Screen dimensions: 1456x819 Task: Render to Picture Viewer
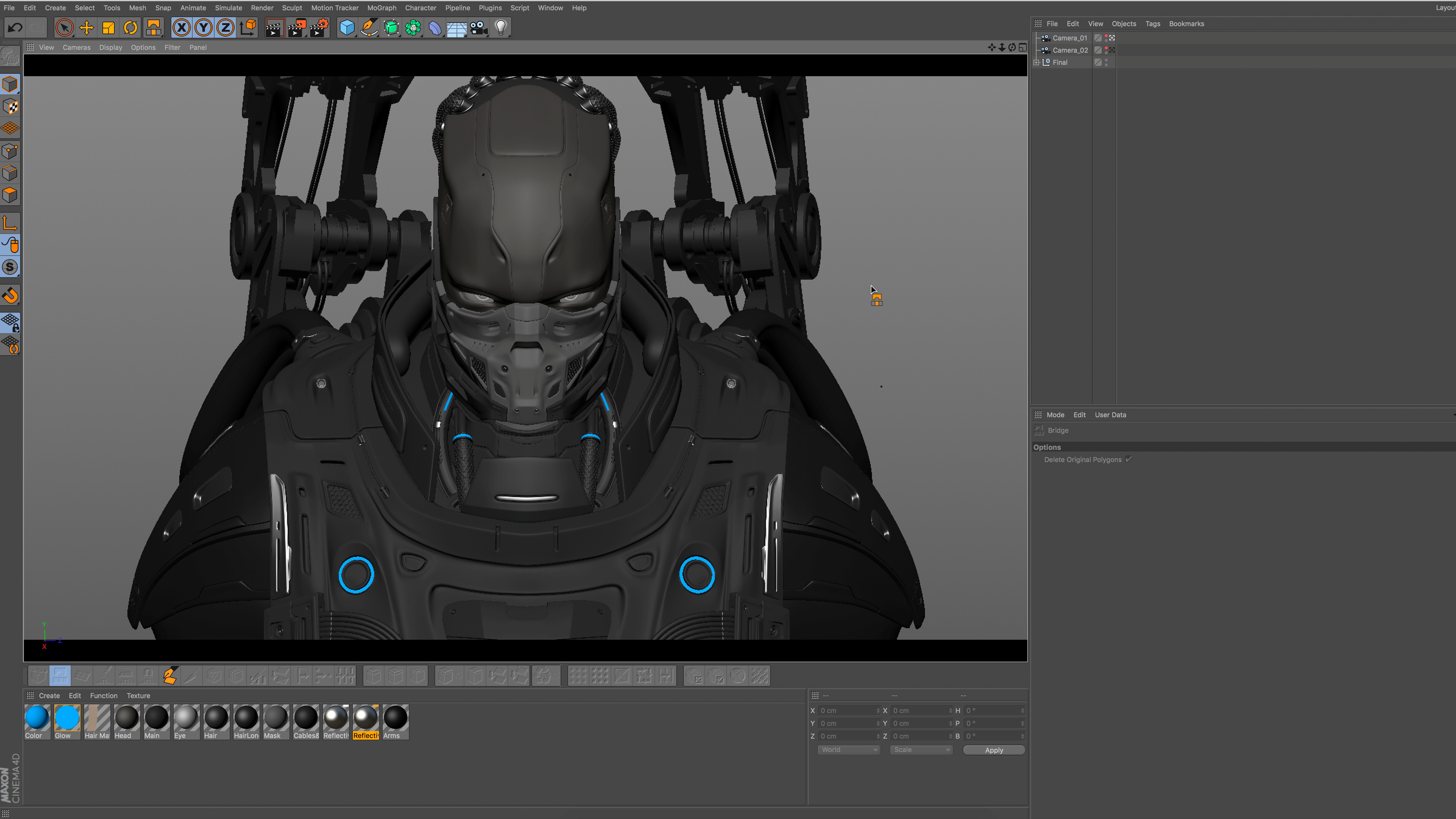(297, 27)
